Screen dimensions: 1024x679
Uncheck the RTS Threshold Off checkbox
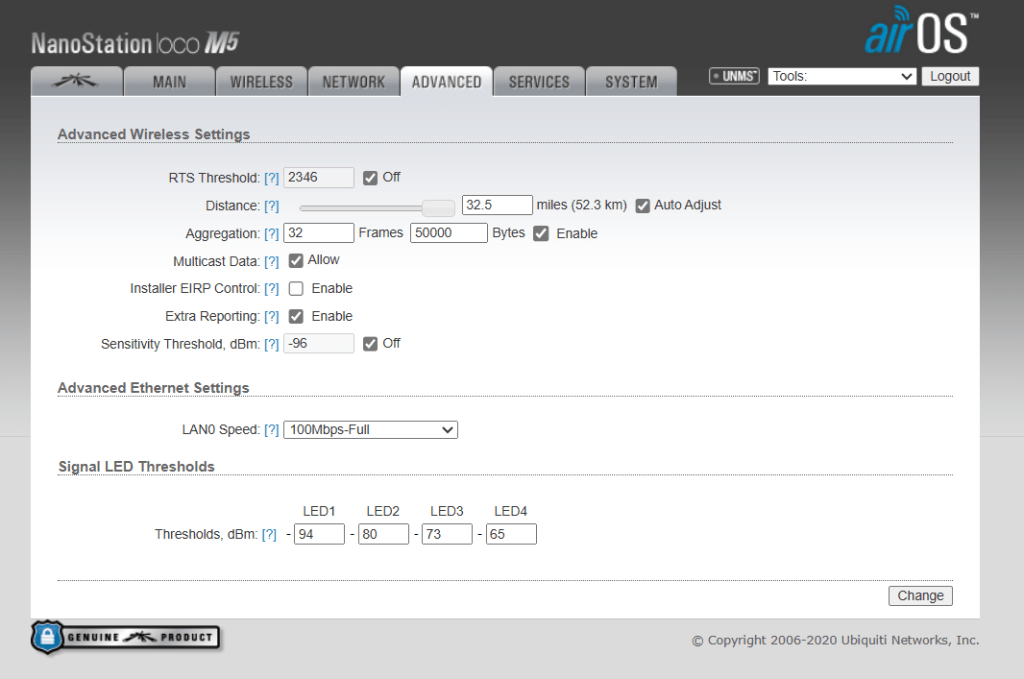370,178
